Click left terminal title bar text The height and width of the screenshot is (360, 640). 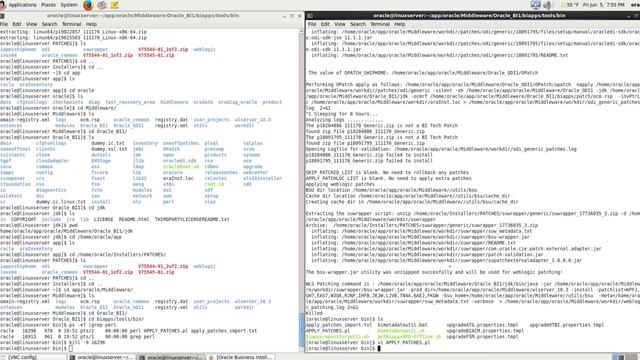coord(143,16)
